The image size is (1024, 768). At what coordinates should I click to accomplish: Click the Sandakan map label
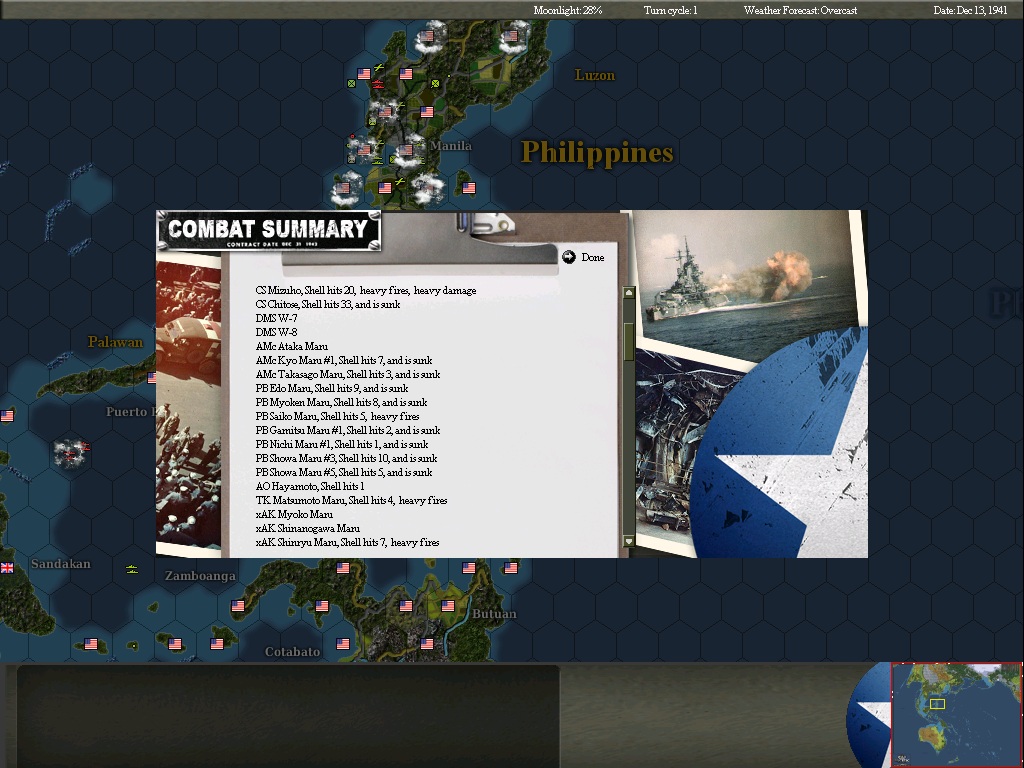tap(61, 564)
